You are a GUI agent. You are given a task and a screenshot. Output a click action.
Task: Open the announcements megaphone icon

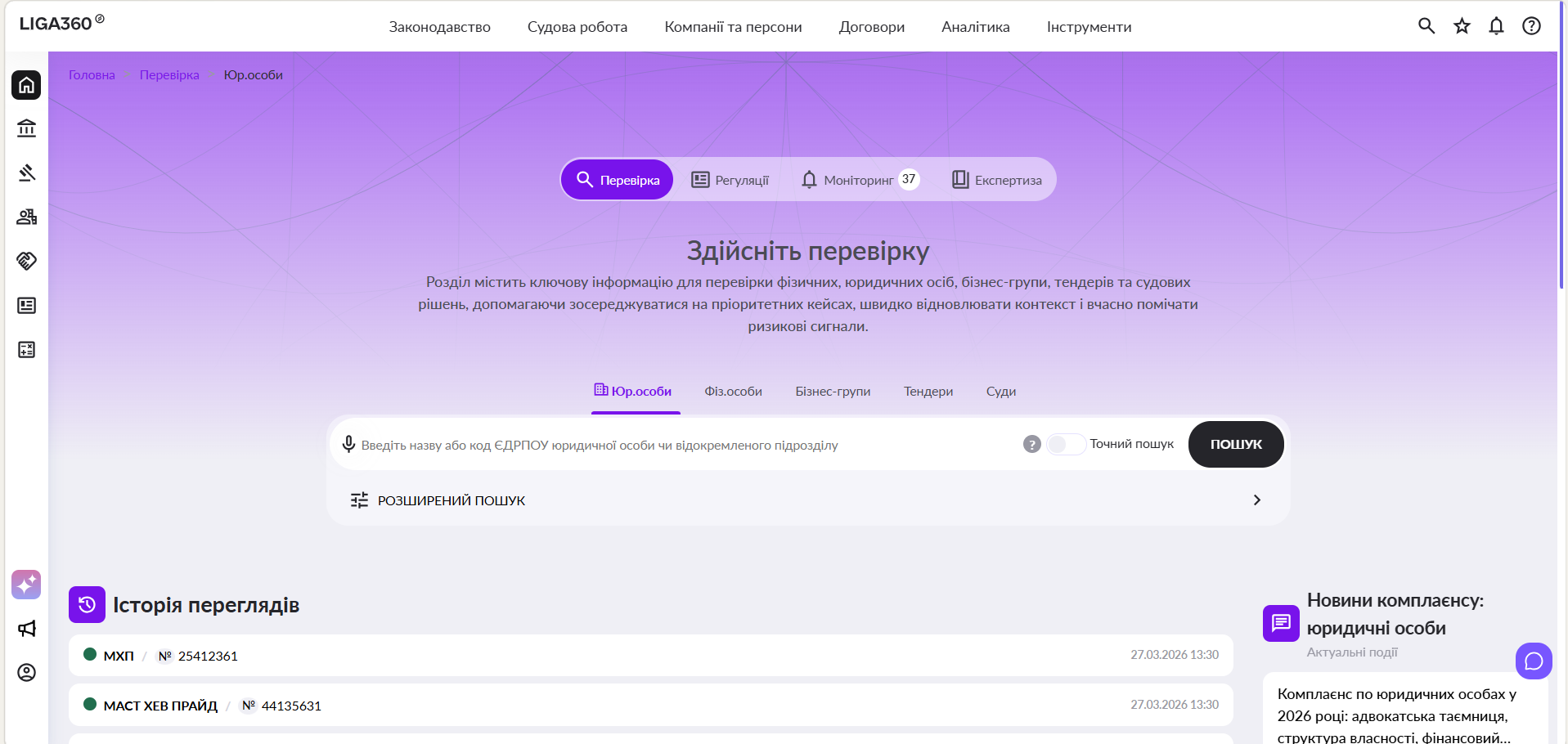click(26, 629)
